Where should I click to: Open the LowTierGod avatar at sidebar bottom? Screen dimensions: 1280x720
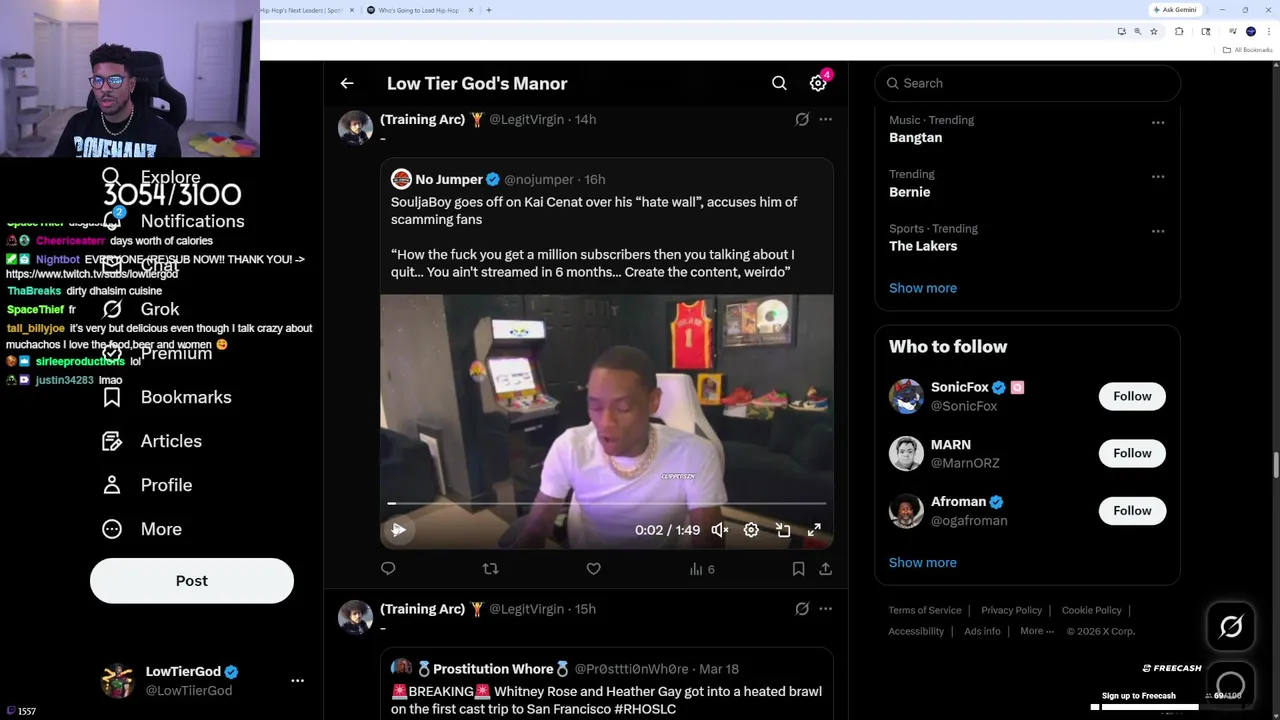coord(117,680)
